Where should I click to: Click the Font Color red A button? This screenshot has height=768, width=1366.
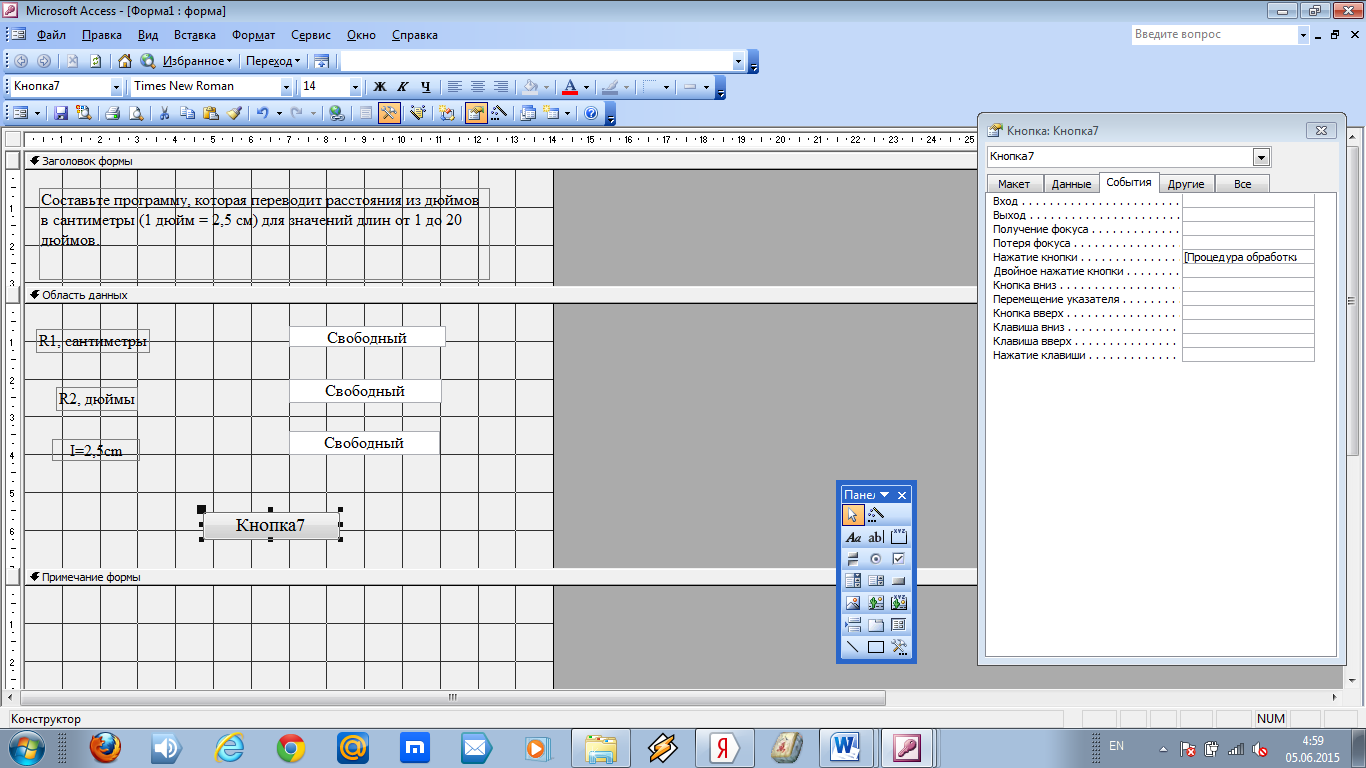point(570,87)
